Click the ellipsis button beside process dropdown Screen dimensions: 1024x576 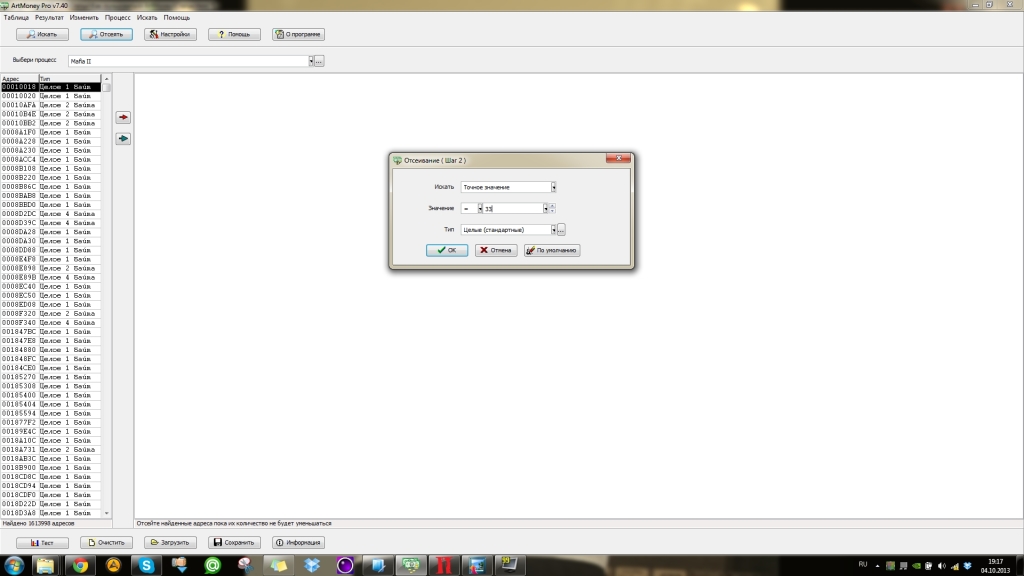click(x=319, y=61)
